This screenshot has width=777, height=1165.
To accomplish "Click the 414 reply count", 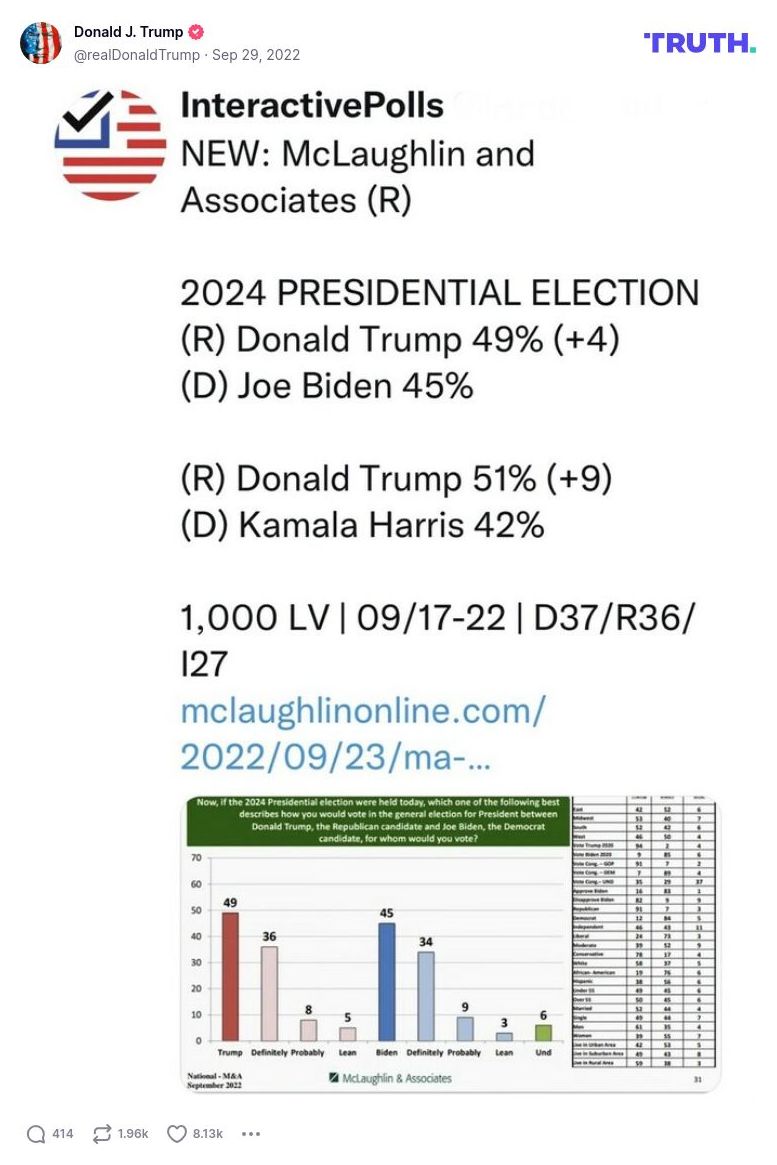I will (x=62, y=1133).
